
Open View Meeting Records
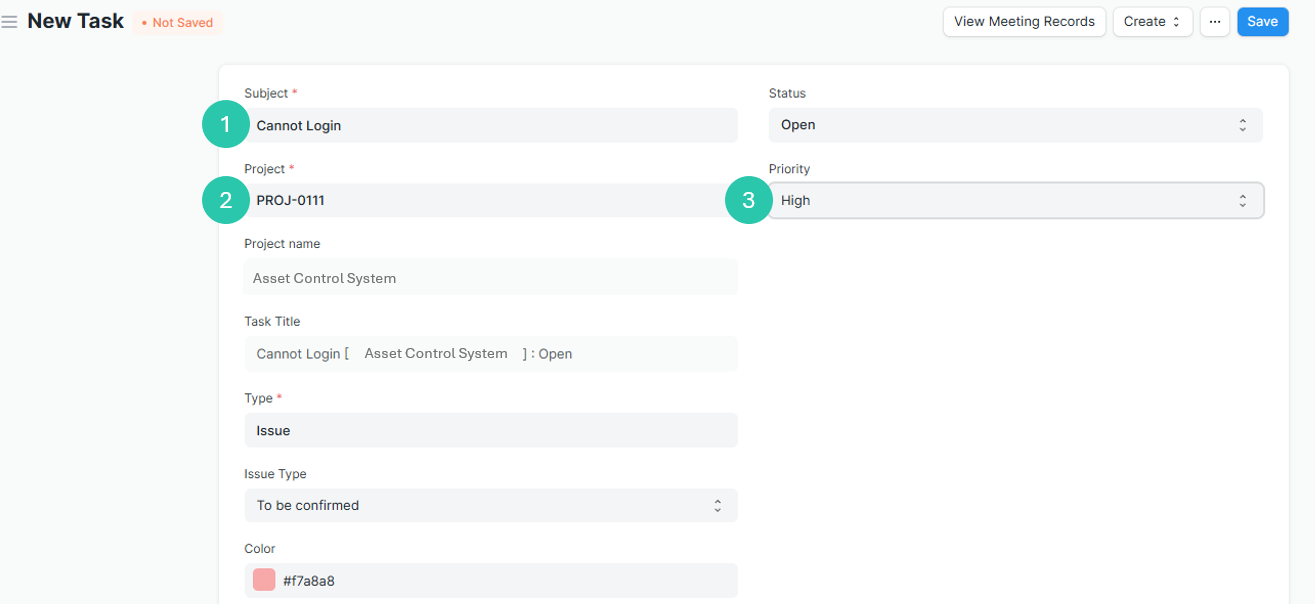(x=1024, y=21)
